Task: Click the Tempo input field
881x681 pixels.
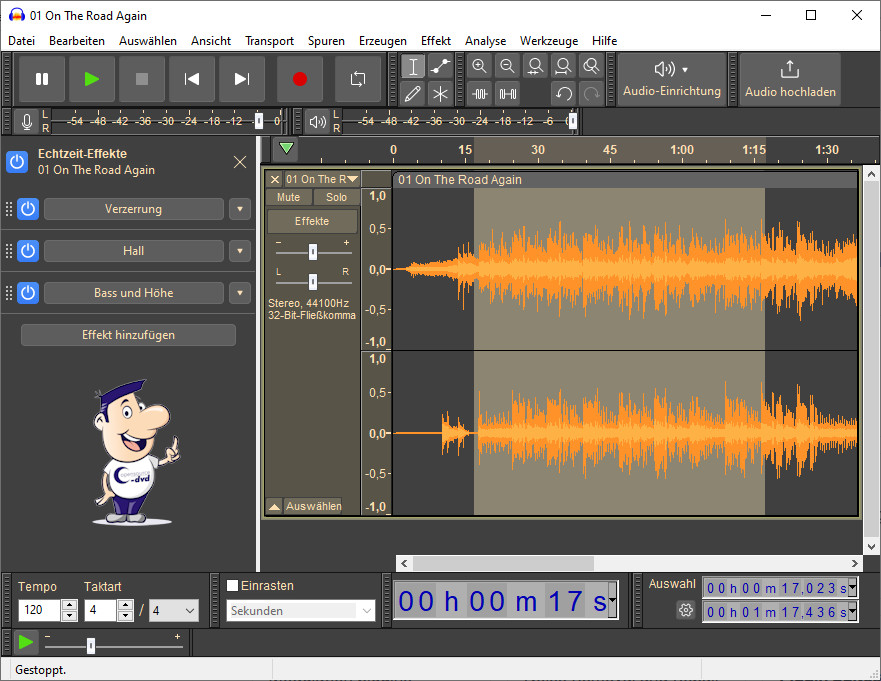Action: 40,611
